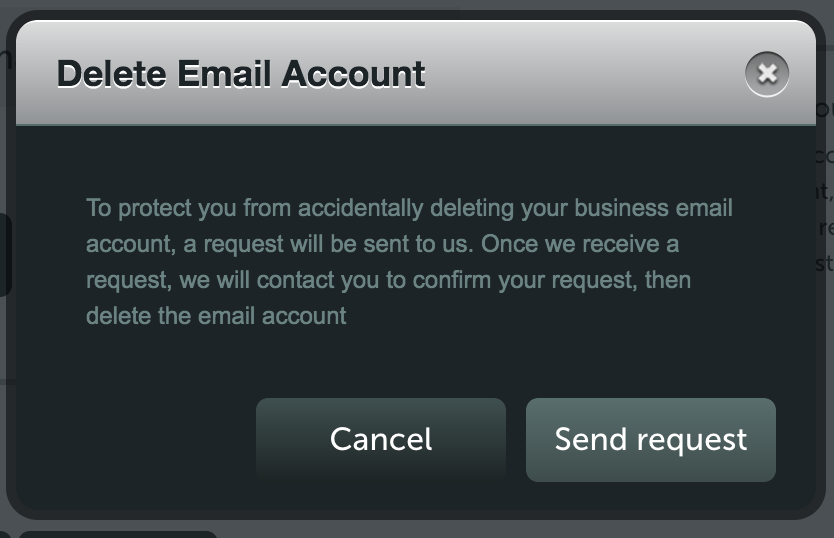Abort deletion with the Cancel button

click(381, 440)
